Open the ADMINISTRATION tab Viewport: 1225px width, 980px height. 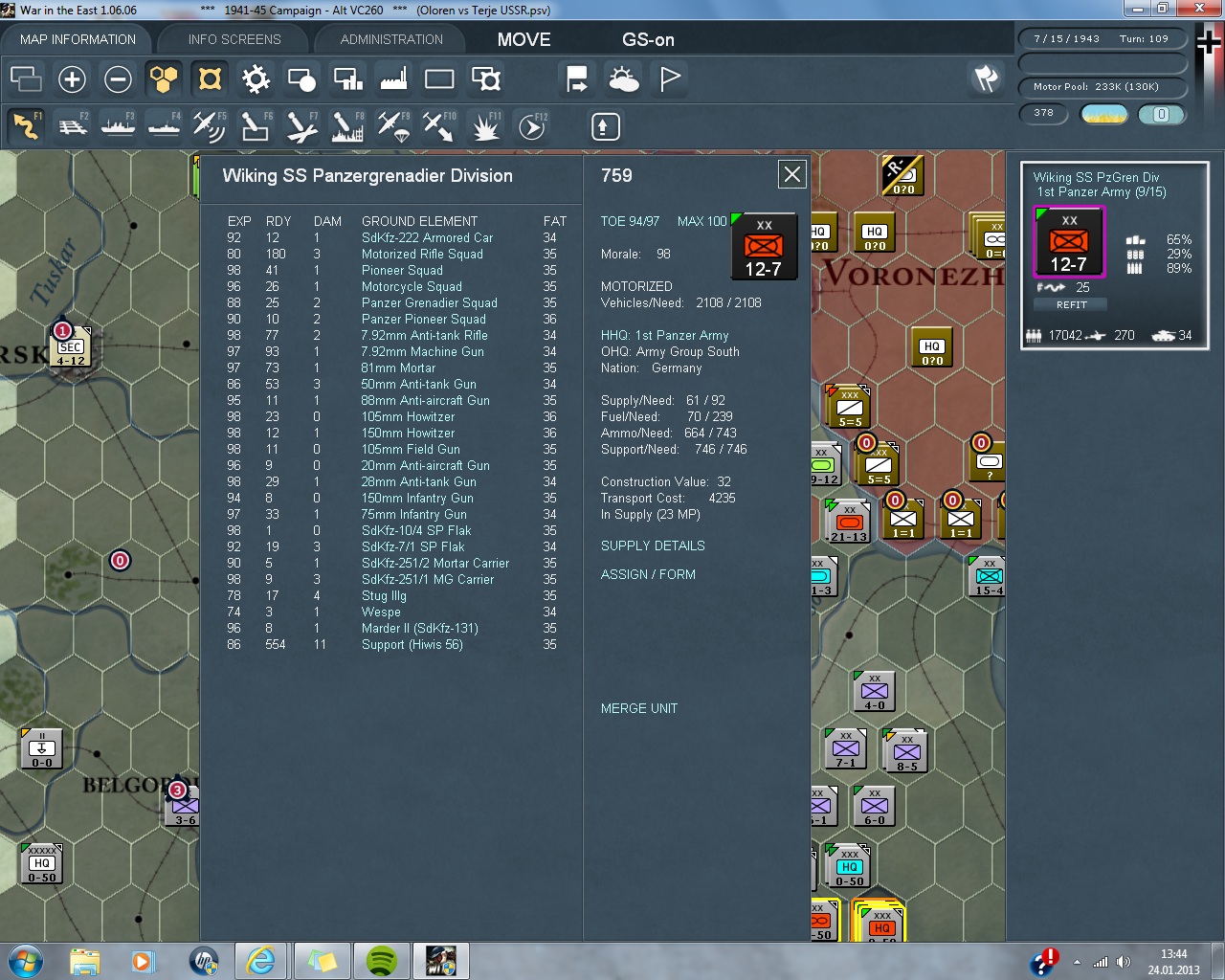tap(391, 39)
